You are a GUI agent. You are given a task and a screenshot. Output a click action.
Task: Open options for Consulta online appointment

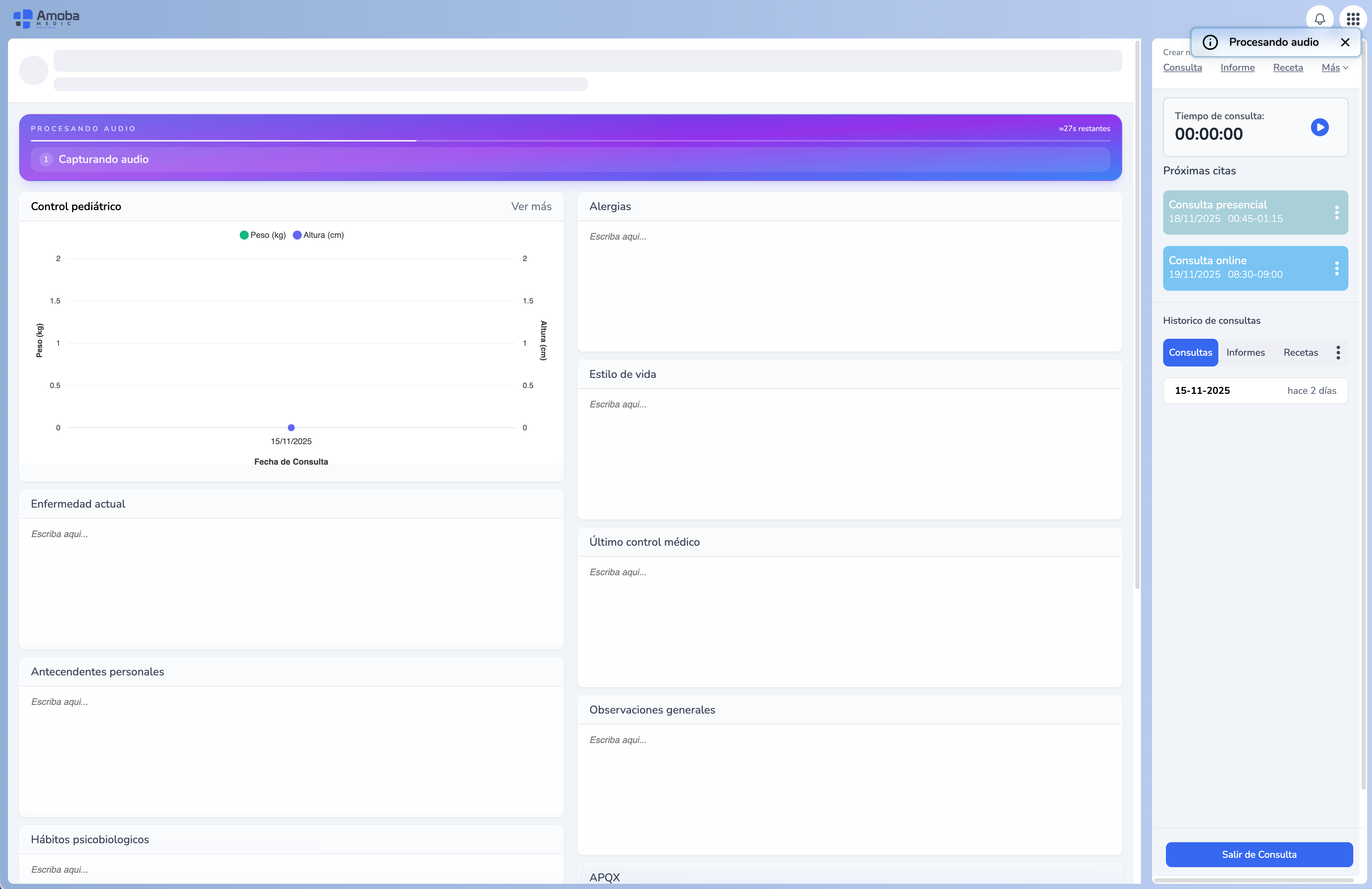[1336, 268]
